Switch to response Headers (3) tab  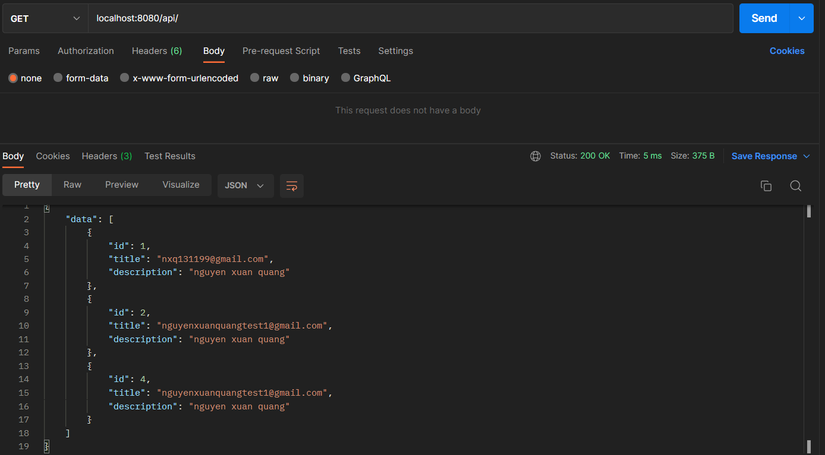107,156
